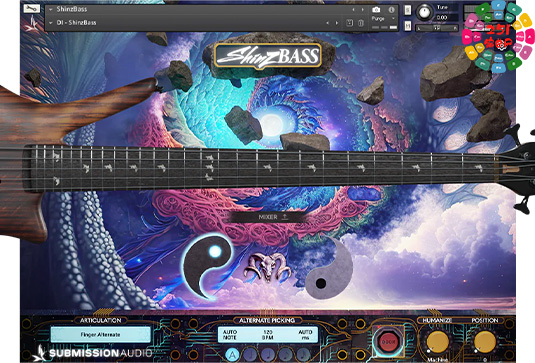The width and height of the screenshot is (535, 363).
Task: Click the 120 BPM value
Action: coord(268,335)
